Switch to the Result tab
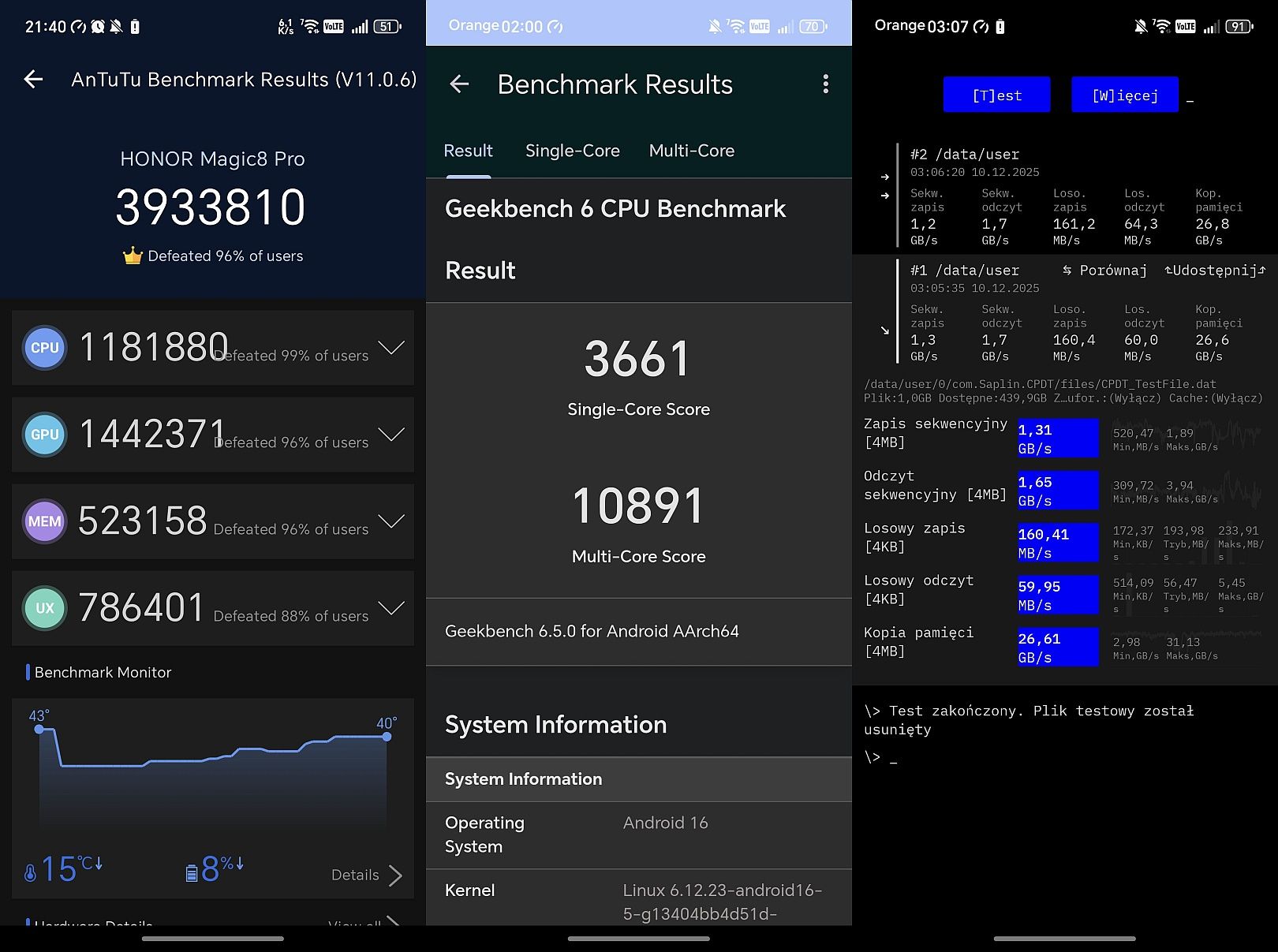Screen dimensions: 1278x952 pyautogui.click(x=468, y=151)
